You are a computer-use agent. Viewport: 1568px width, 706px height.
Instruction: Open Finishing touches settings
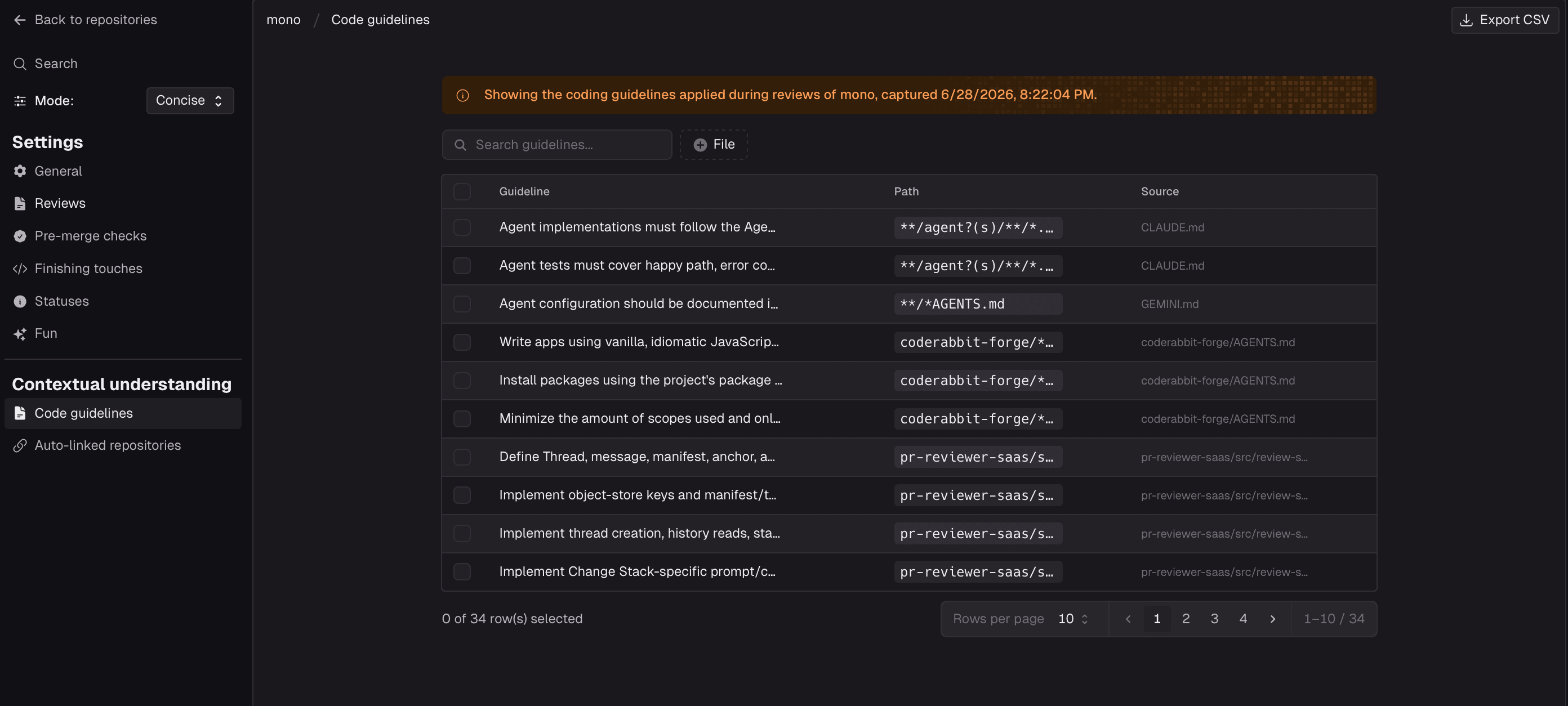123,269
